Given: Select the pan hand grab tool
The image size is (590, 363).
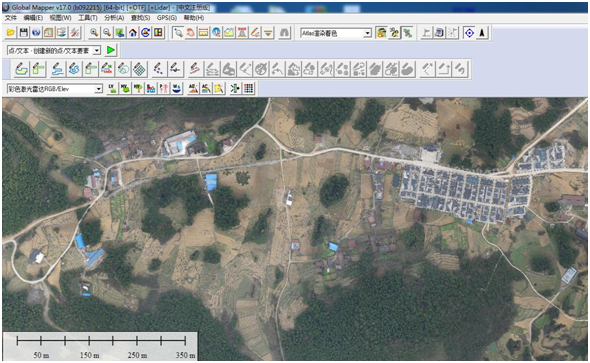Looking at the screenshot, I should point(191,33).
